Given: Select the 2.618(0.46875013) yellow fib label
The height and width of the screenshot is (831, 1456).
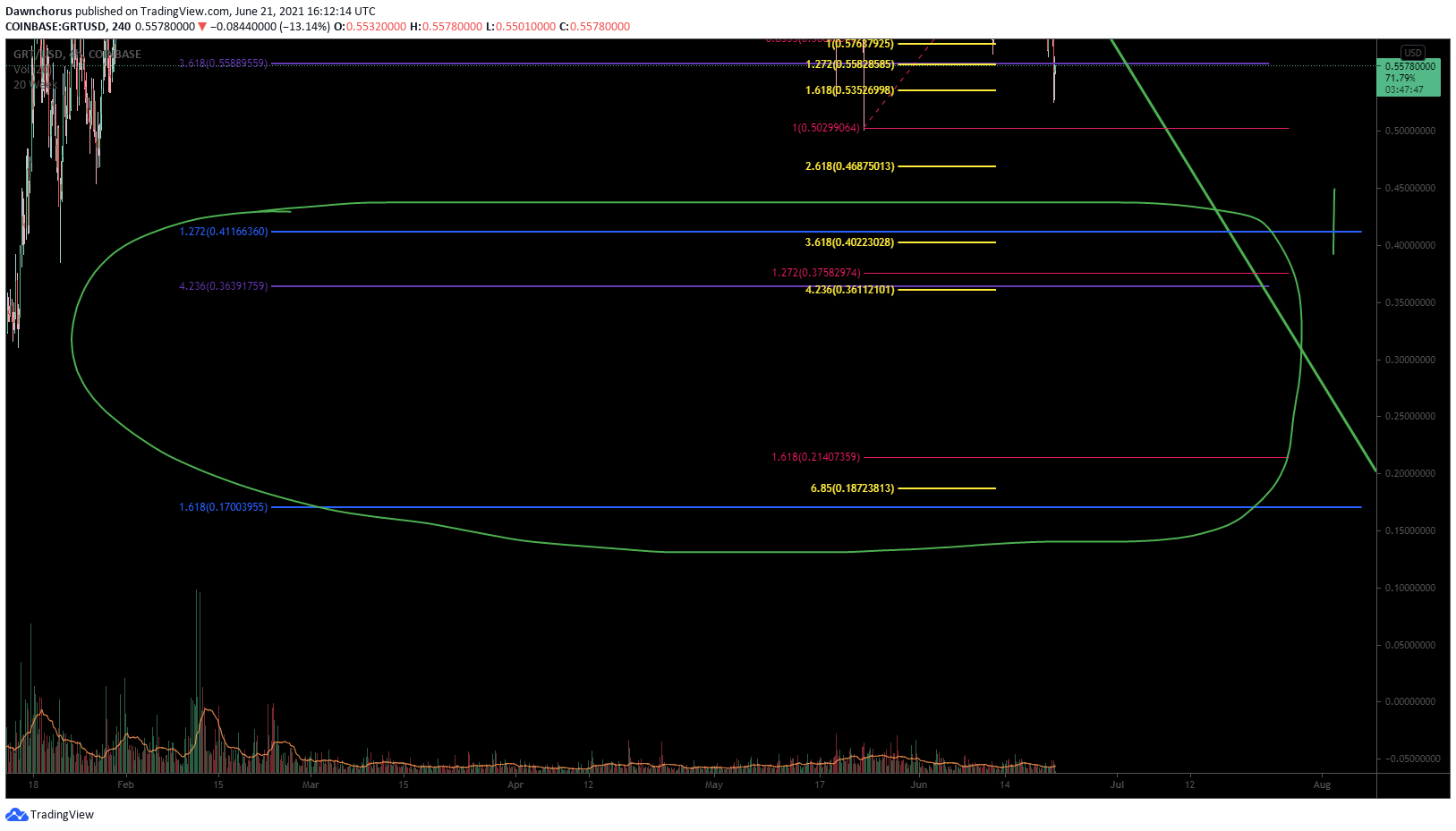Looking at the screenshot, I should point(850,166).
